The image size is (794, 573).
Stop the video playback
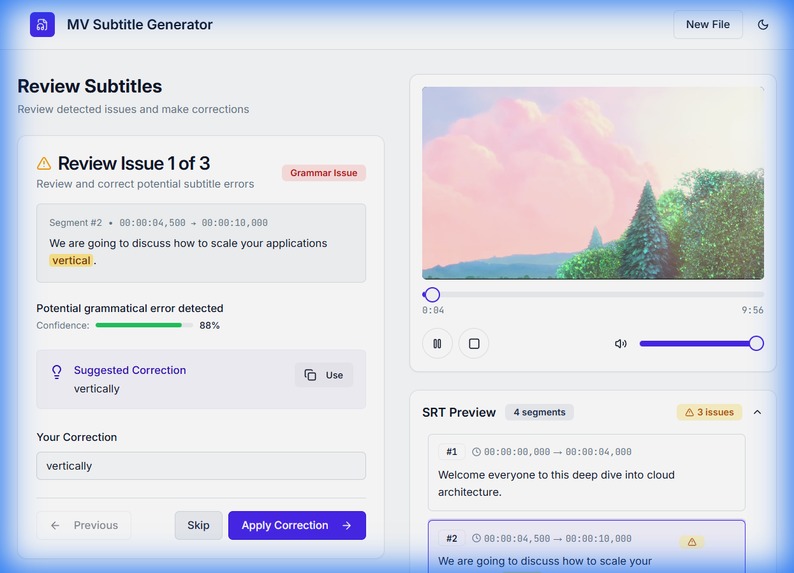[474, 344]
